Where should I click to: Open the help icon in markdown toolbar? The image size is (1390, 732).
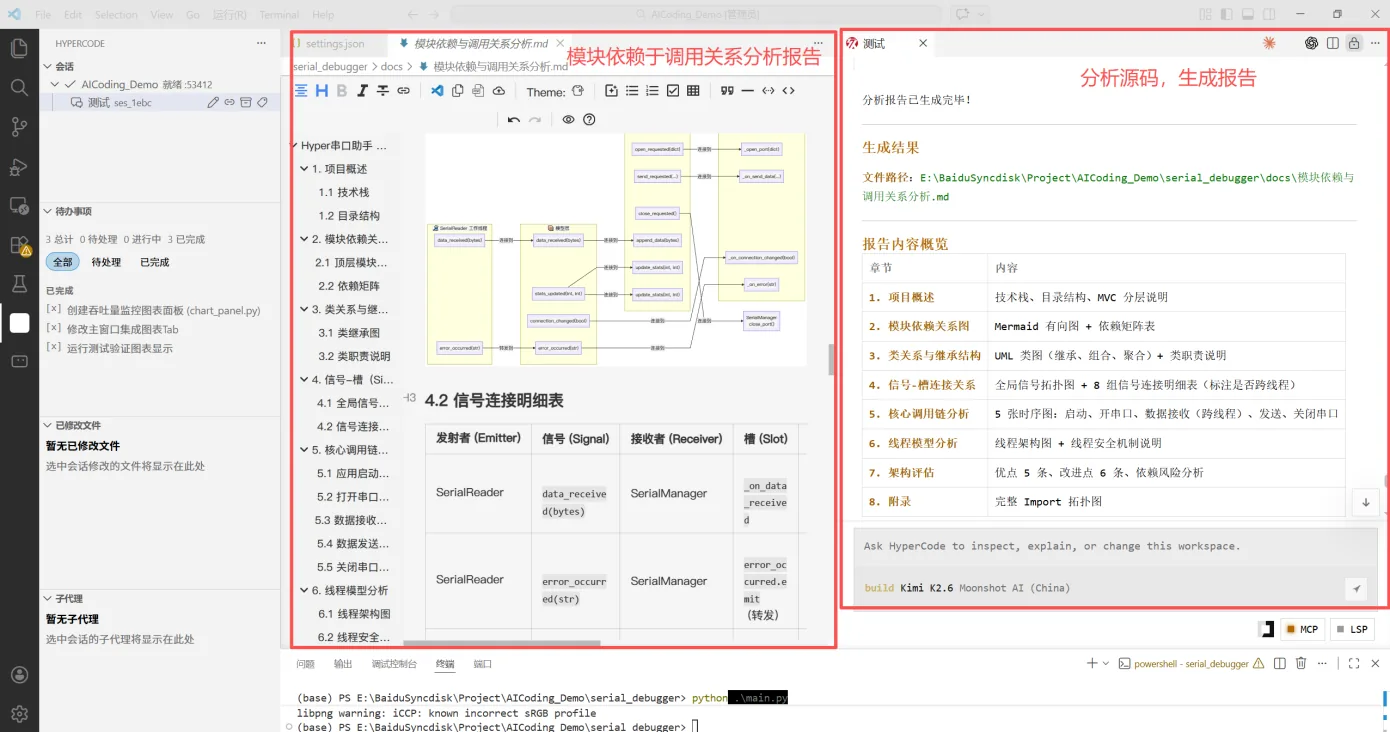pyautogui.click(x=589, y=120)
